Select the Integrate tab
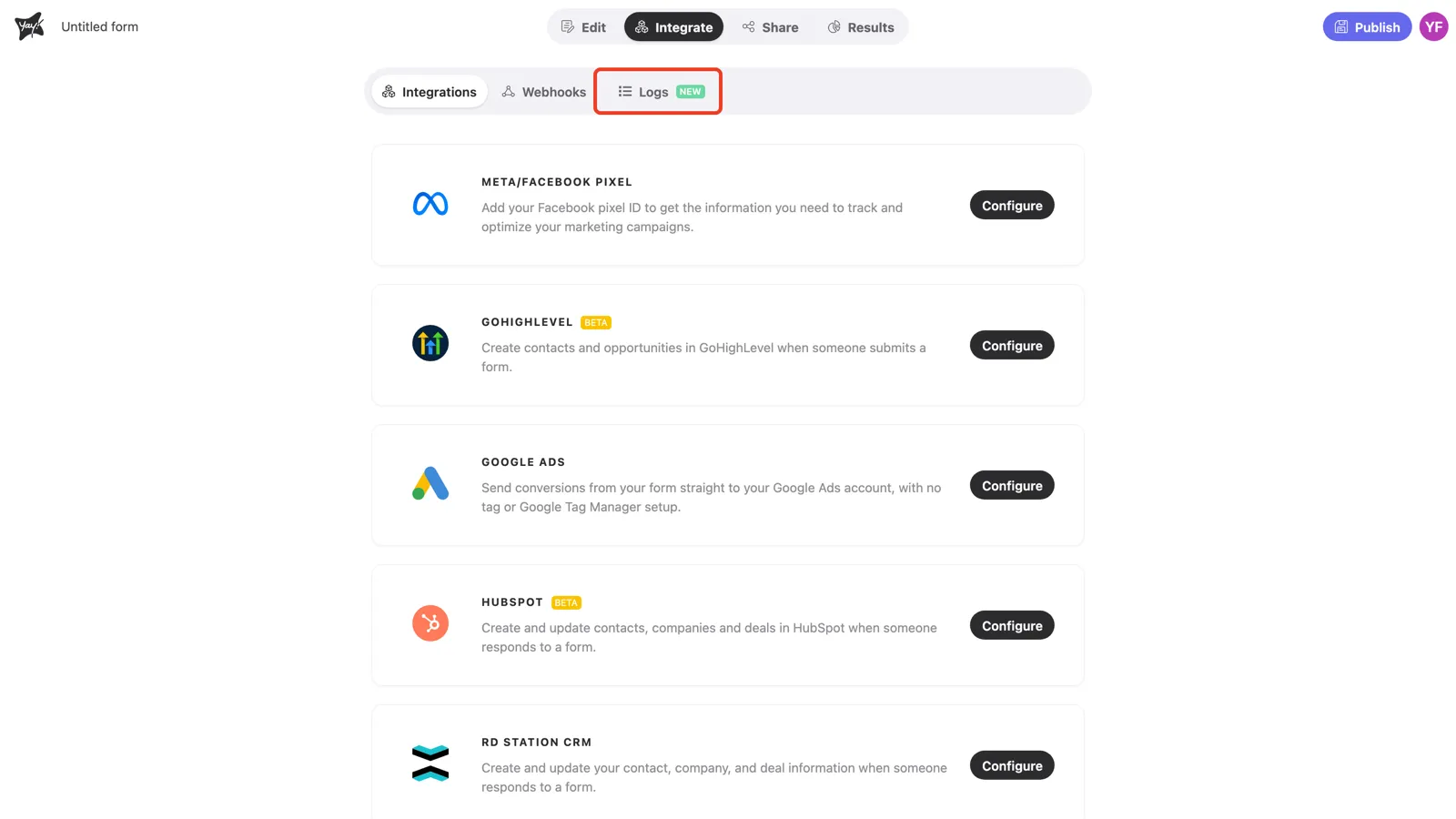1456x819 pixels. pos(673,27)
